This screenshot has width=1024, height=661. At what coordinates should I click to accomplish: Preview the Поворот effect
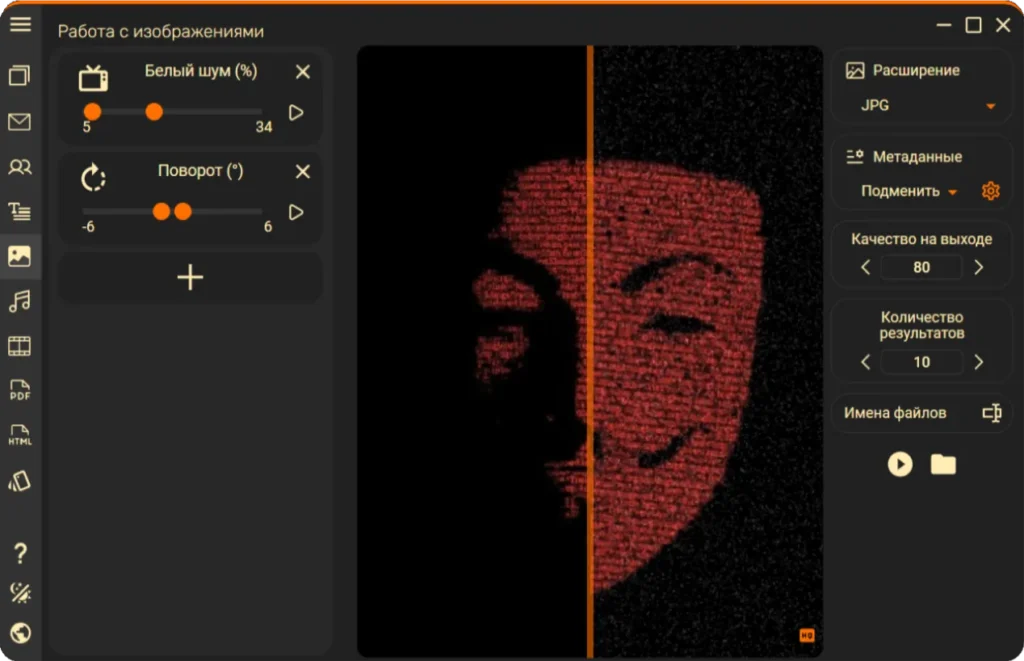click(x=296, y=212)
